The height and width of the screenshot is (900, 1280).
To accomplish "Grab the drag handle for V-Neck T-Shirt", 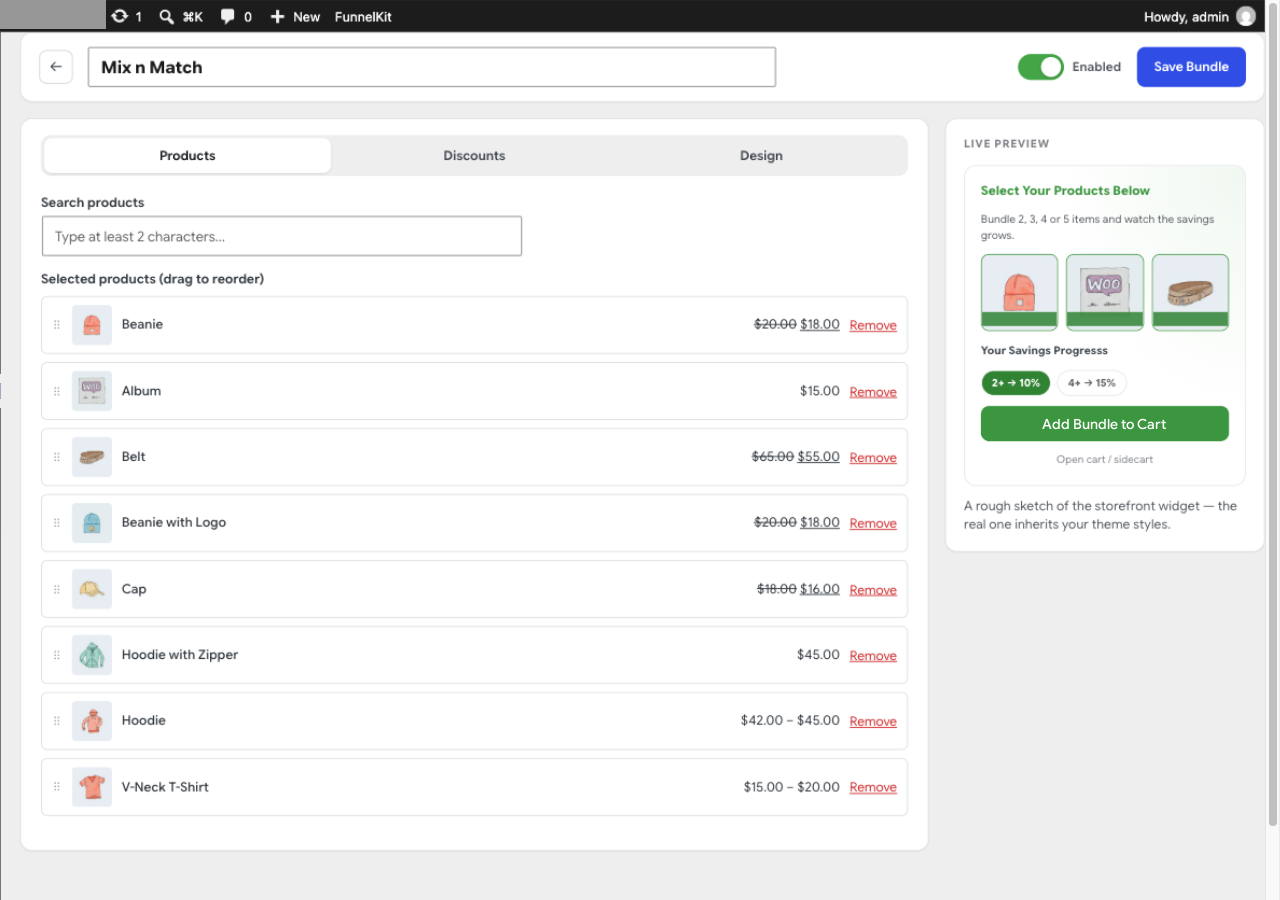I will pyautogui.click(x=56, y=787).
